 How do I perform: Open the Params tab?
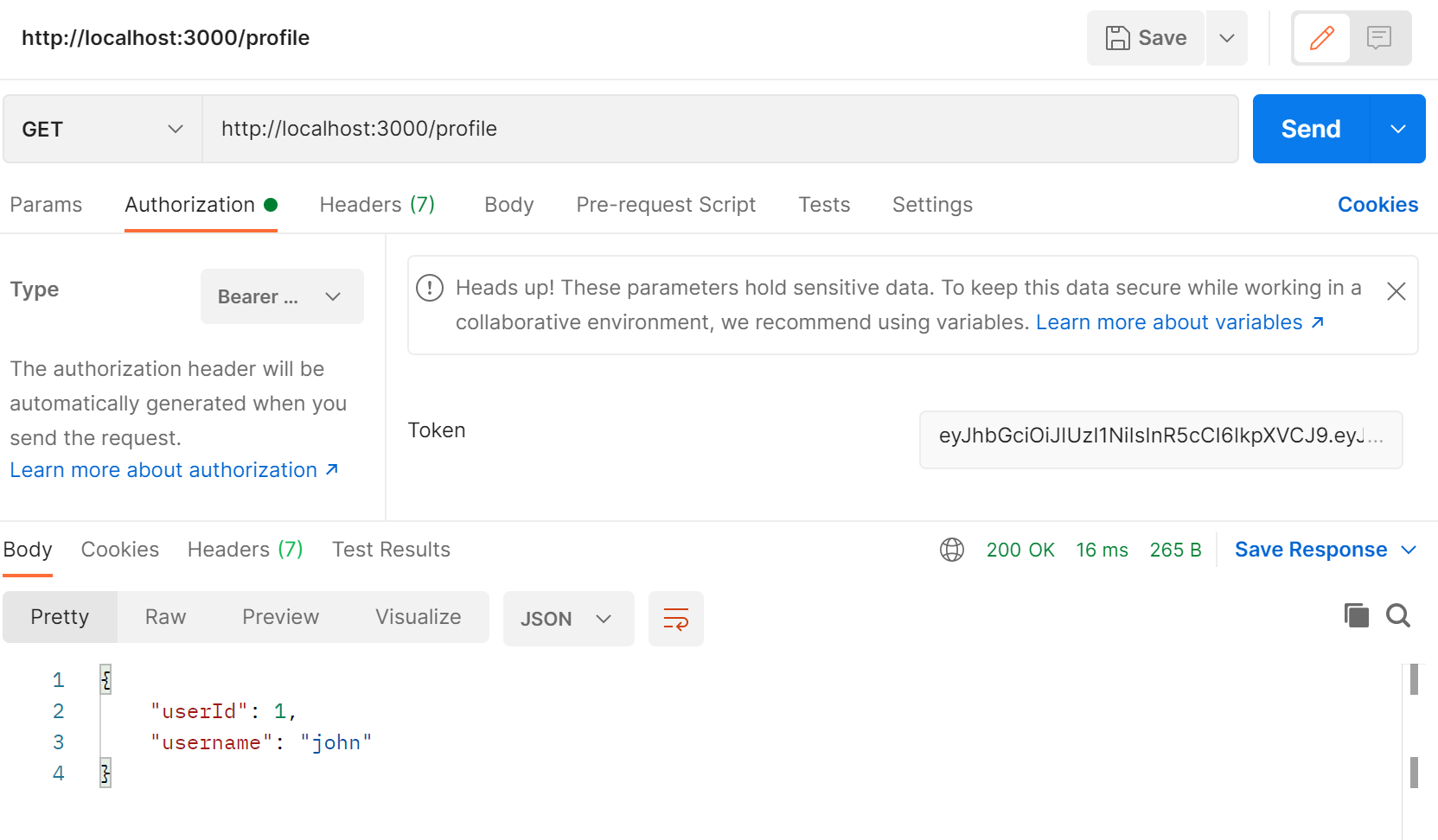coord(46,205)
